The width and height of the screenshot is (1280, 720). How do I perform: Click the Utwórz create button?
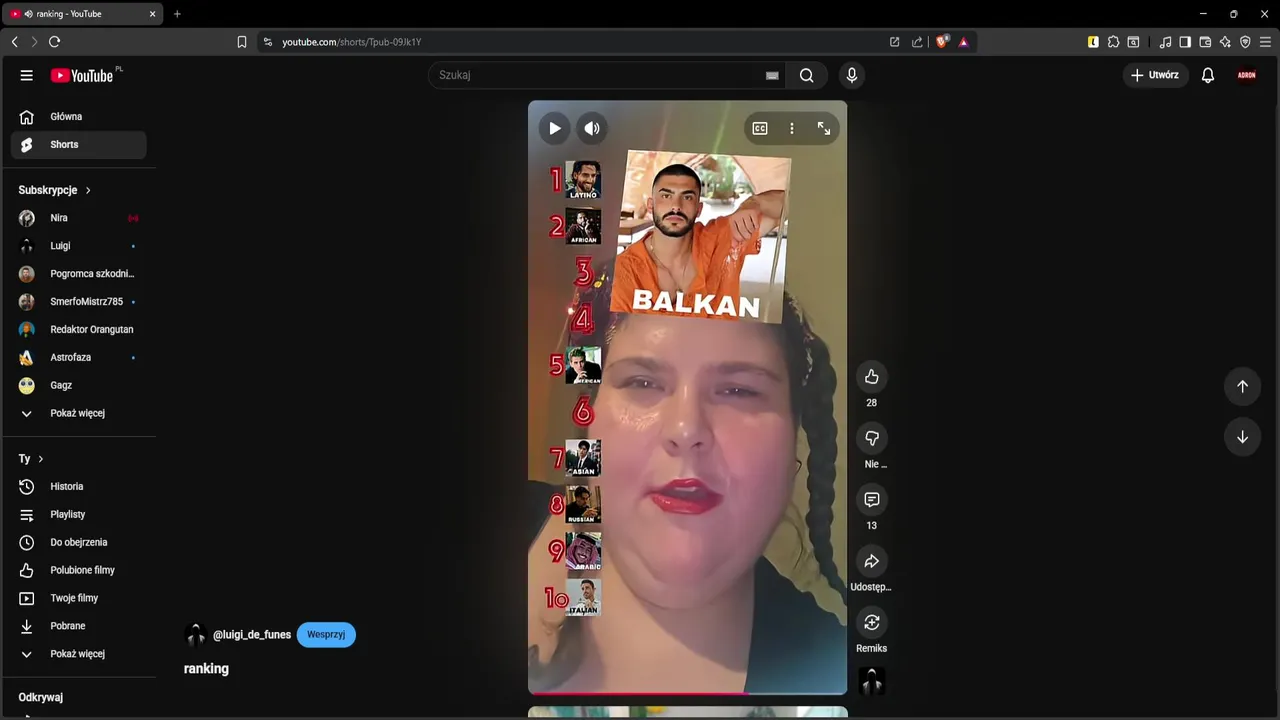(x=1155, y=75)
